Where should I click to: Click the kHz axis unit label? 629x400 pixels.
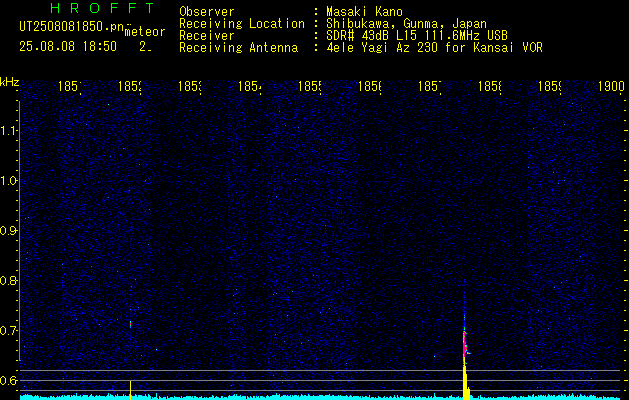tap(9, 83)
